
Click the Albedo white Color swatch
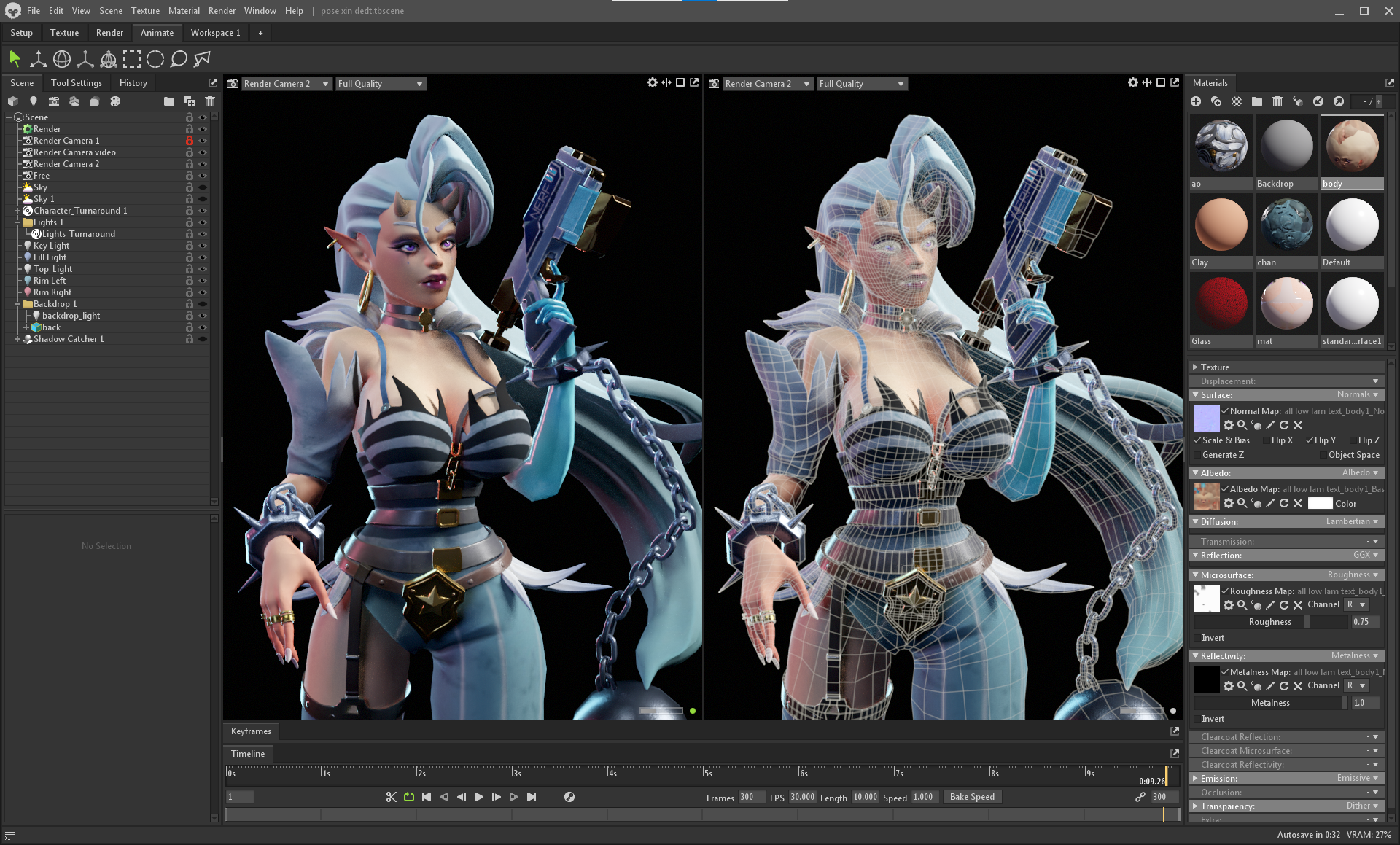[x=1320, y=504]
